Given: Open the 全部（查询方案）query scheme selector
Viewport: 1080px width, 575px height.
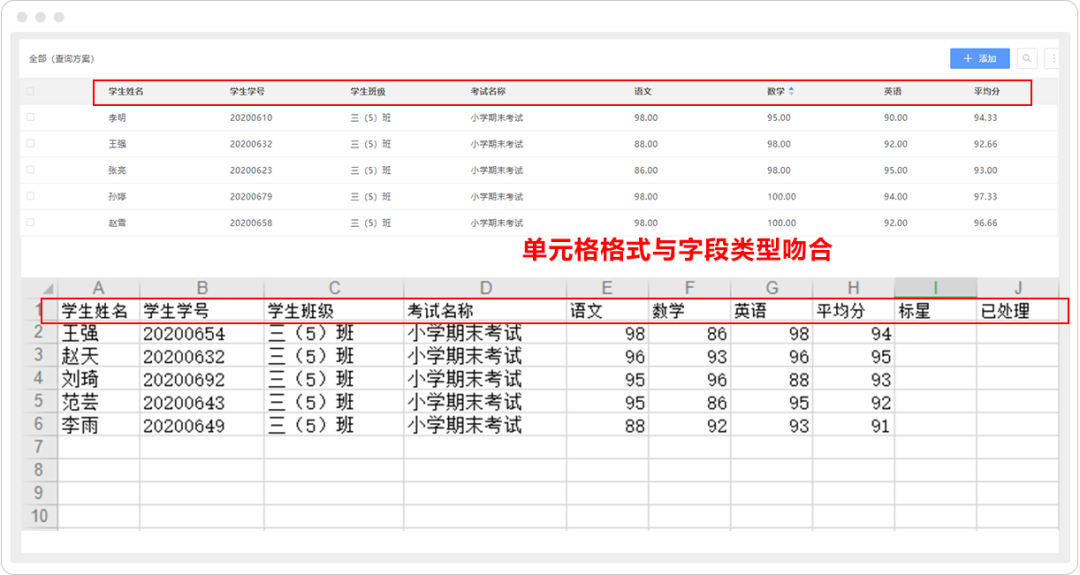Looking at the screenshot, I should click(61, 59).
